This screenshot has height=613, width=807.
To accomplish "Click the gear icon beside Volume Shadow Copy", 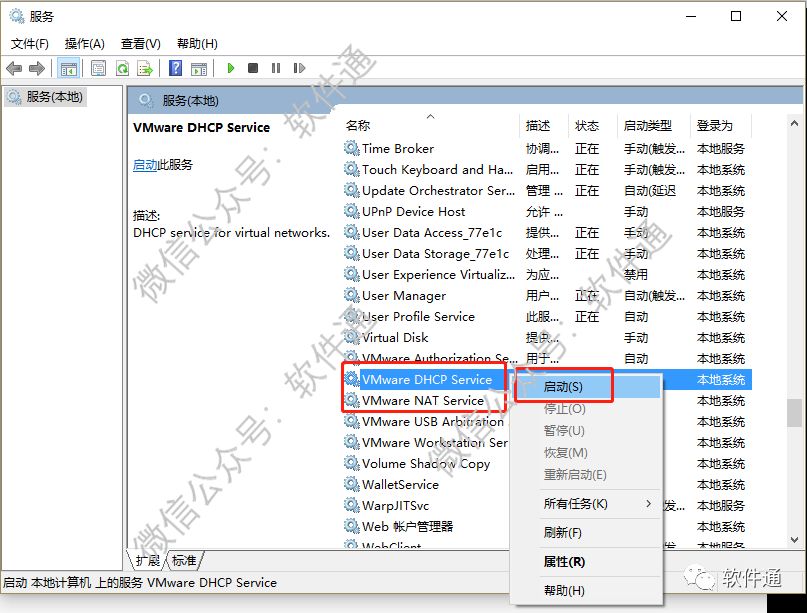I will tap(352, 463).
